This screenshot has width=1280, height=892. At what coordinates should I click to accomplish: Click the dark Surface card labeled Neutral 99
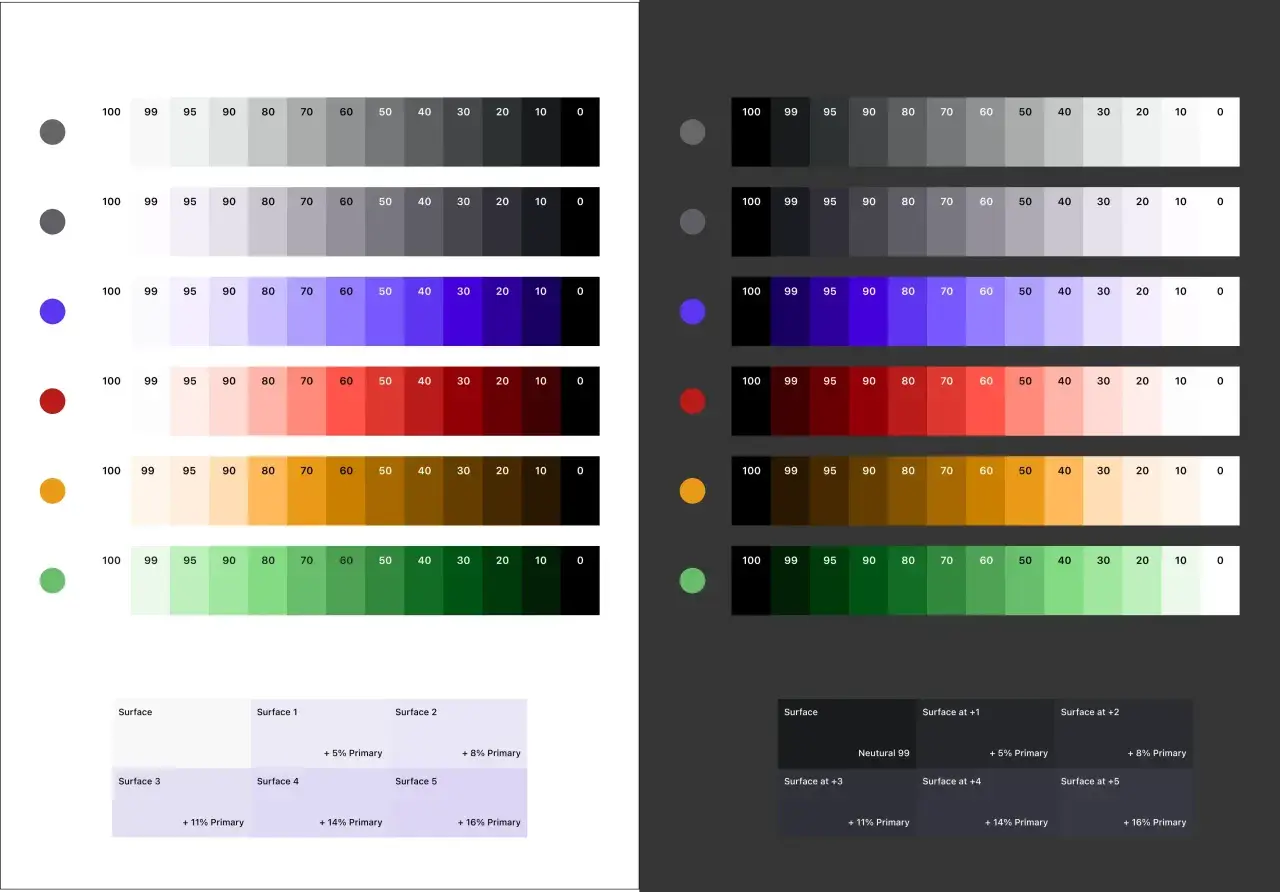click(x=847, y=733)
